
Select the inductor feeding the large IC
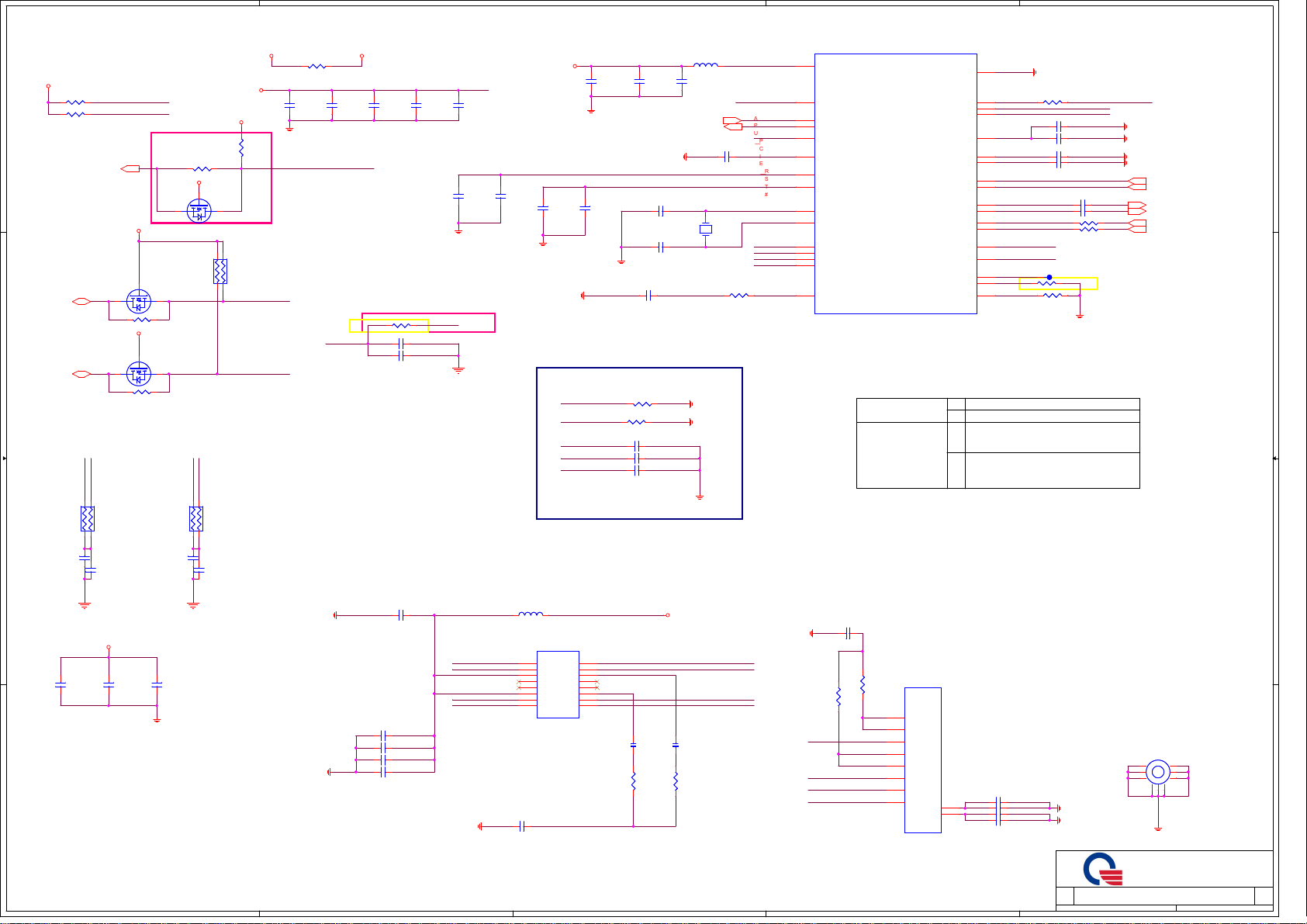point(705,65)
